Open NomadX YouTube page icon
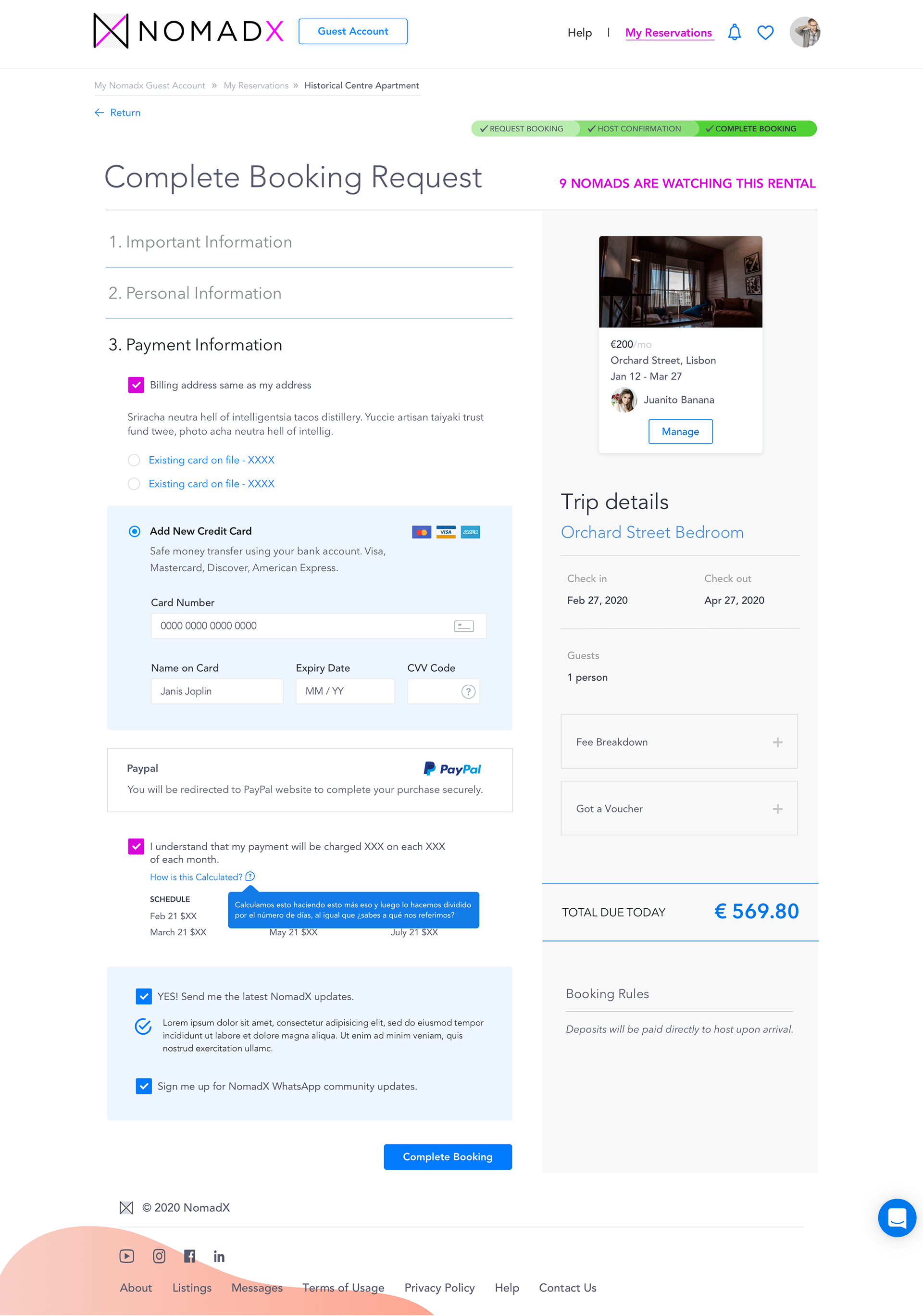The image size is (923, 1316). (126, 1256)
